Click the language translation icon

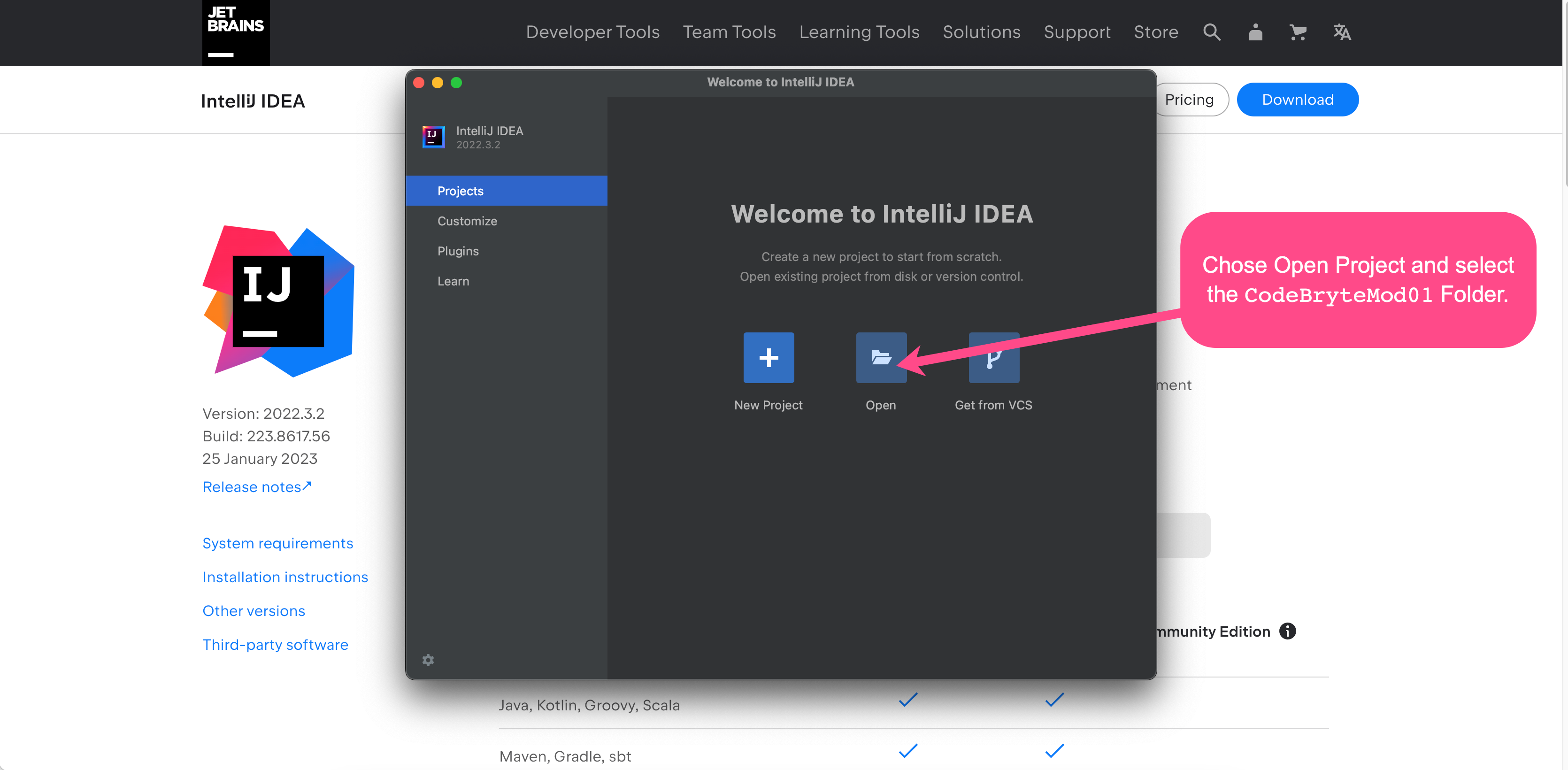point(1342,32)
